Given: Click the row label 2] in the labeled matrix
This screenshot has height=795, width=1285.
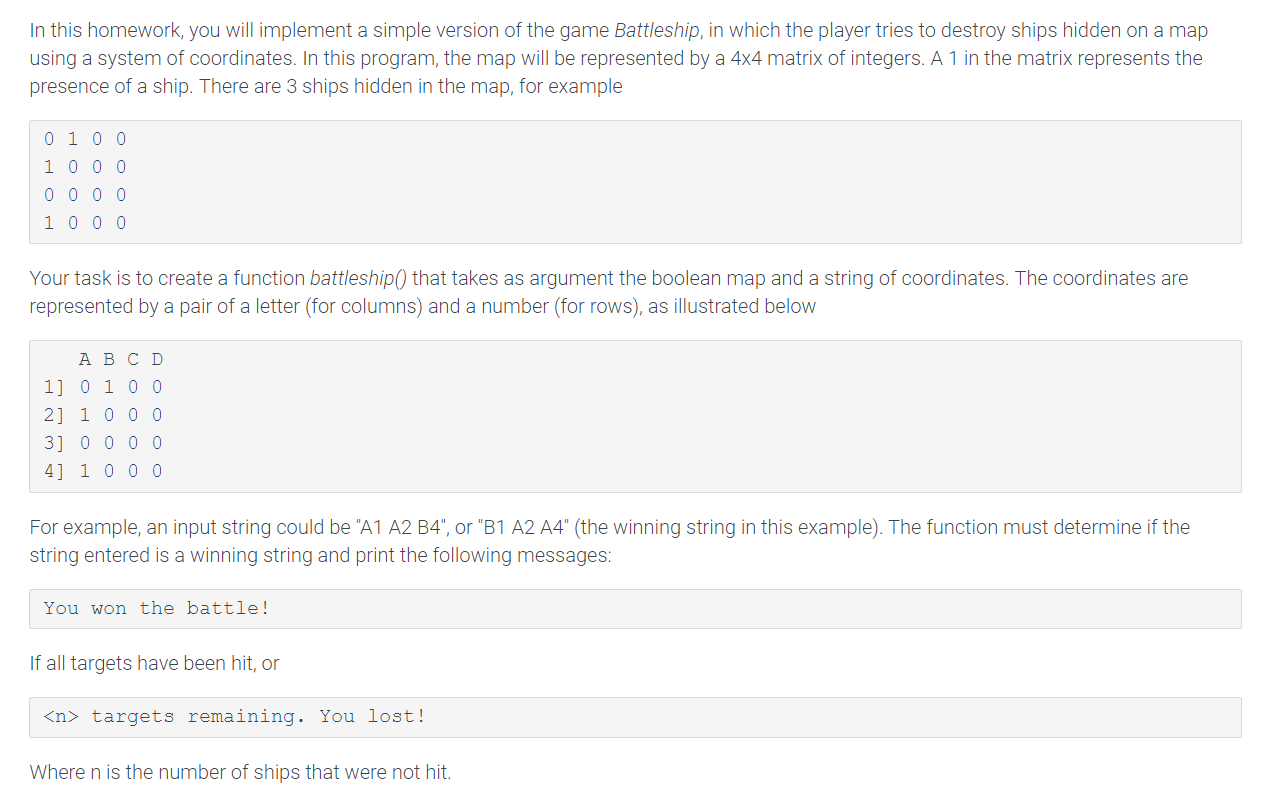Looking at the screenshot, I should pos(55,415).
